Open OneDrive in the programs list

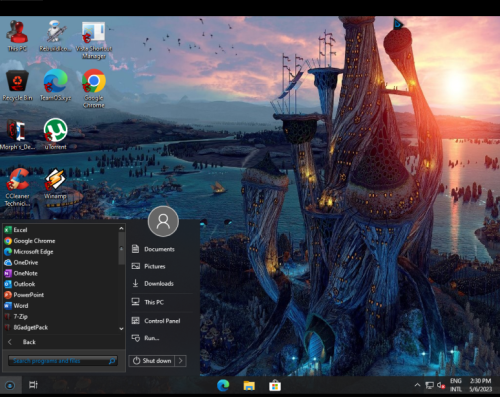click(x=60, y=262)
